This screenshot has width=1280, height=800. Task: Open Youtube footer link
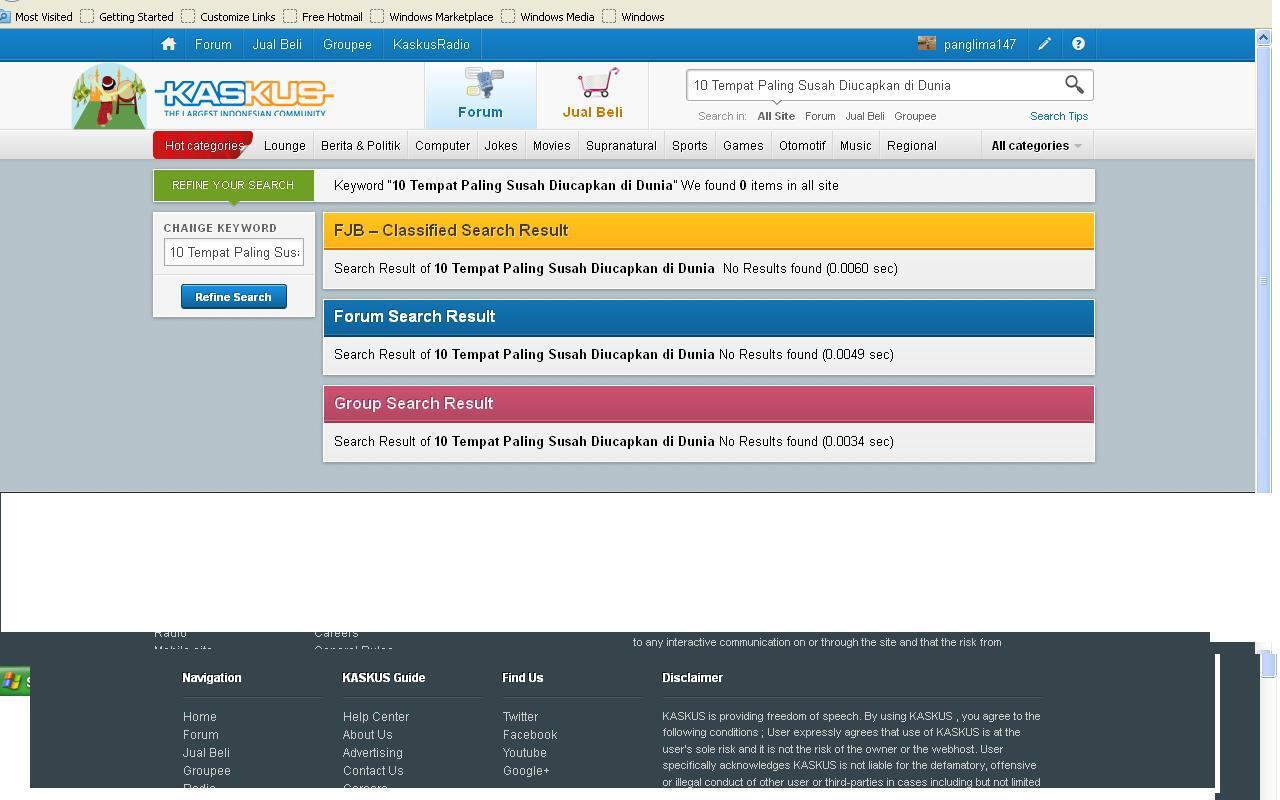pos(525,753)
